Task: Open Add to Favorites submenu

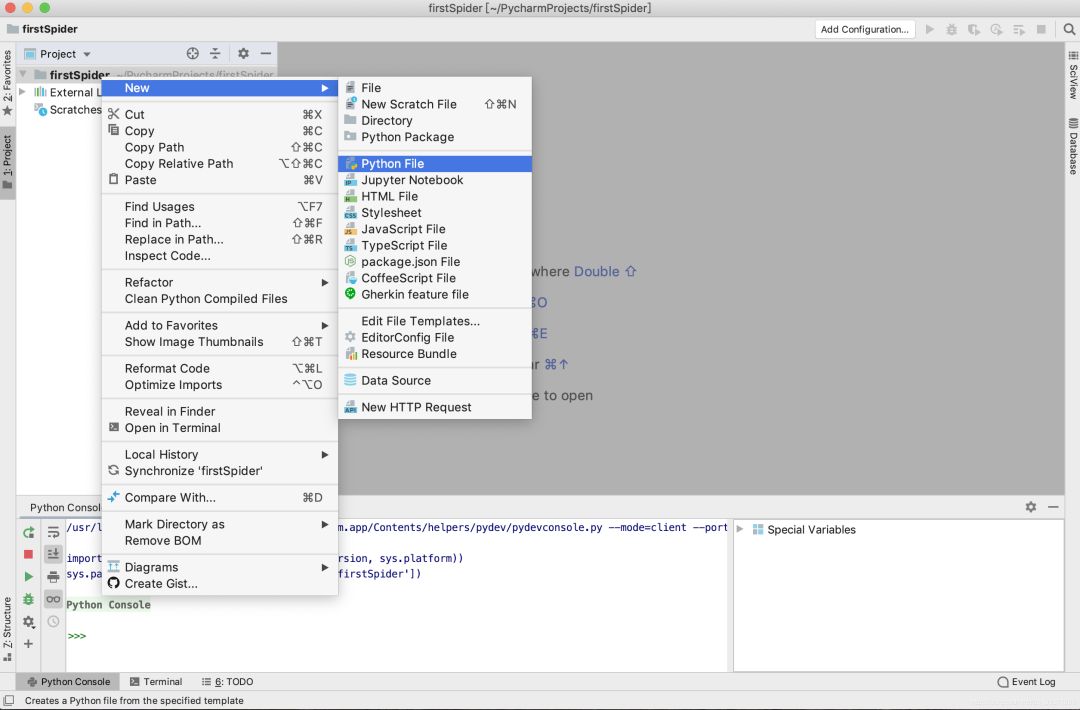Action: click(220, 325)
